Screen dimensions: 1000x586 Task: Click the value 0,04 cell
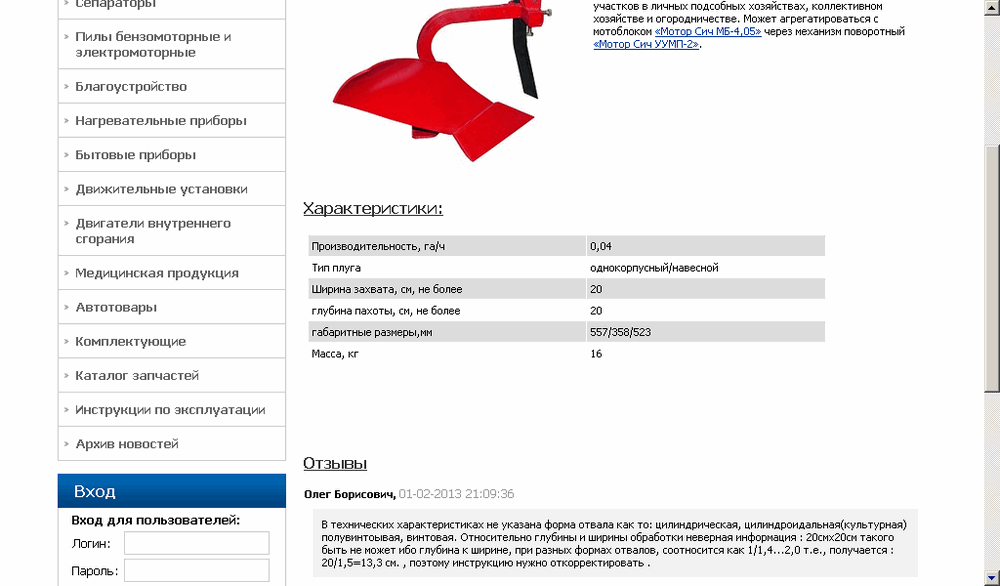(705, 246)
